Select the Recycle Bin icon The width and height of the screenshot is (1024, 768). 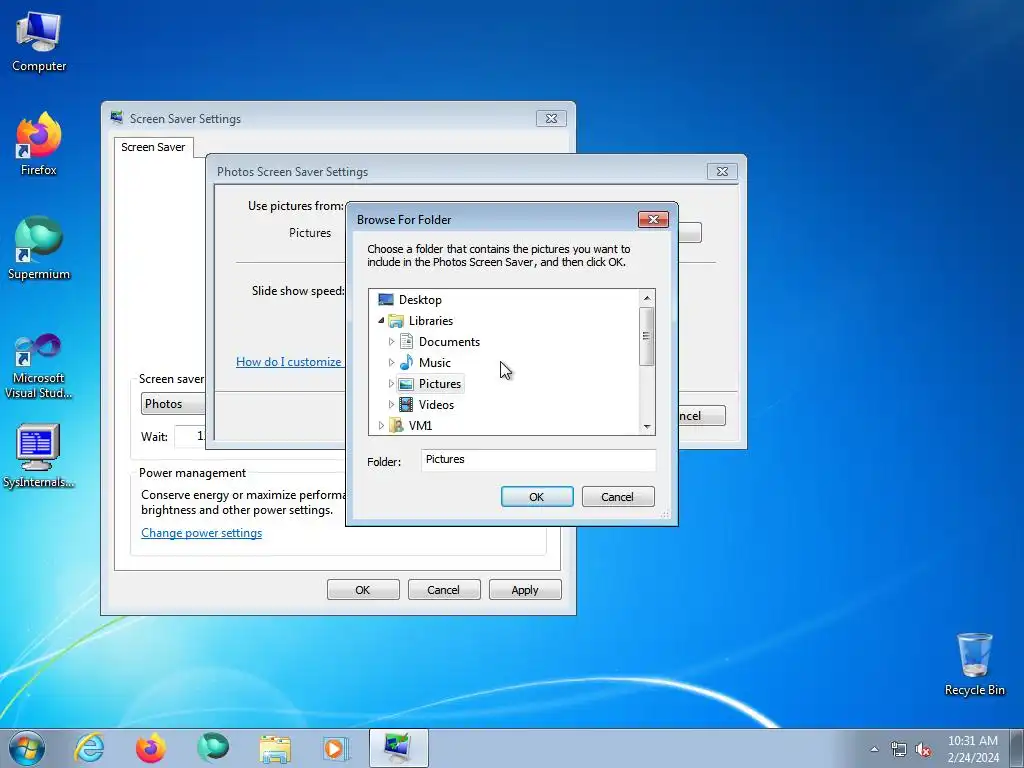974,664
